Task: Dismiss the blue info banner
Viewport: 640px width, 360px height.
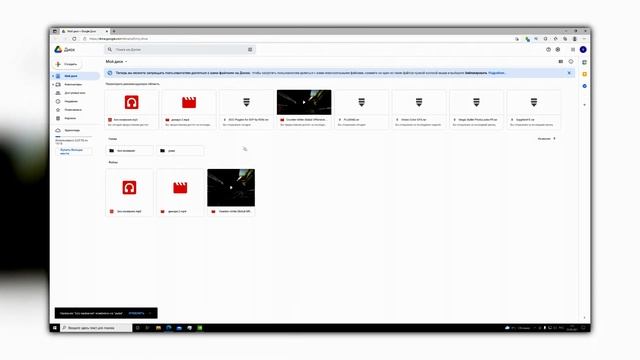Action: [569, 73]
